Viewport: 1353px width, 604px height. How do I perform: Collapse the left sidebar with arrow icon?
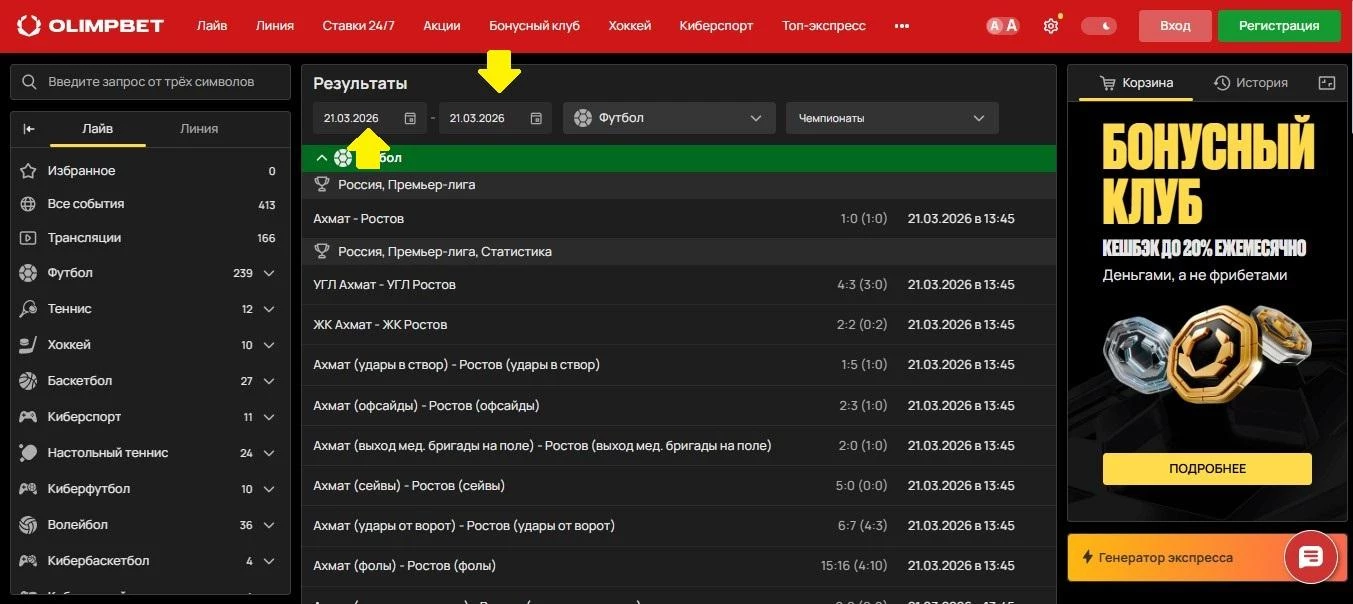point(29,129)
